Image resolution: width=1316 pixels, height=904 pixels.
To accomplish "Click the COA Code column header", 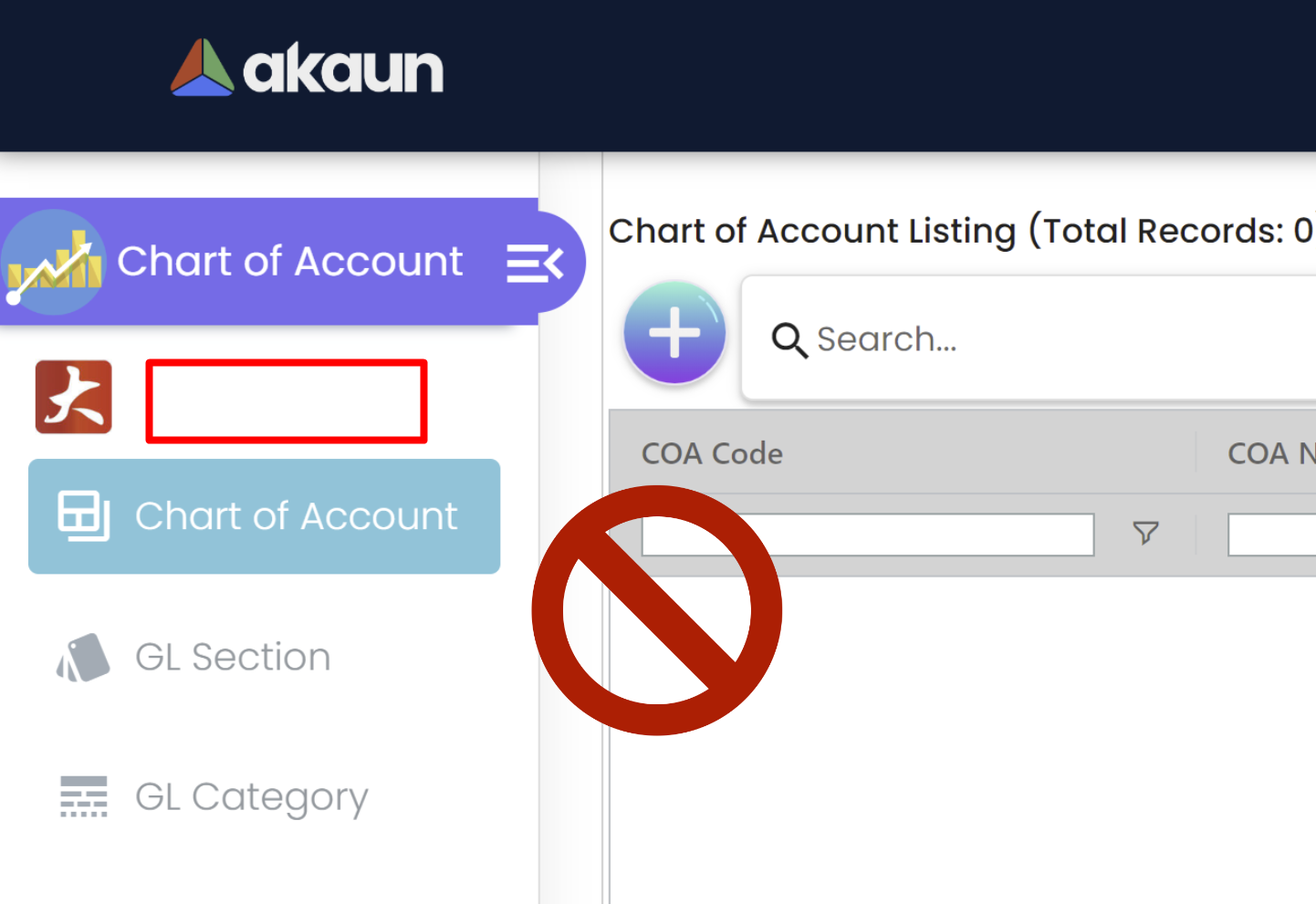I will coord(712,453).
